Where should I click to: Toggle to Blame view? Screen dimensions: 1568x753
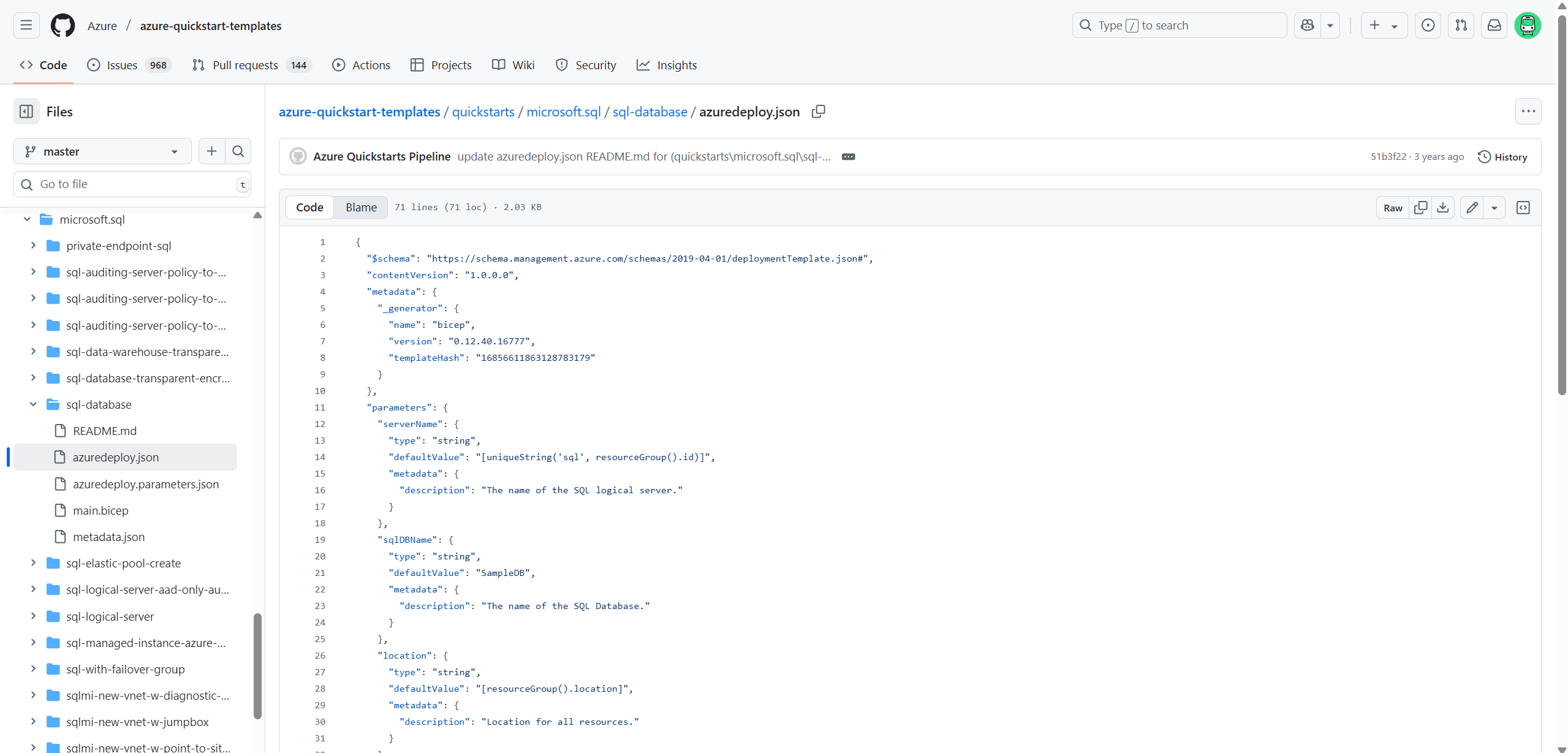pos(361,207)
